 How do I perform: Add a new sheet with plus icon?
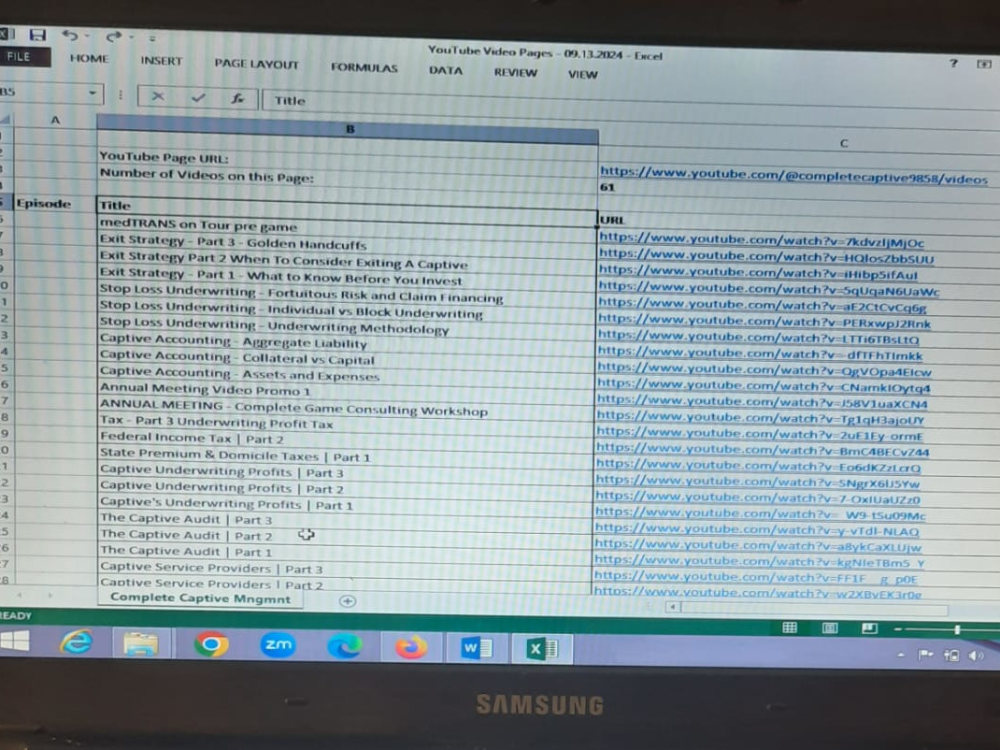coord(348,601)
